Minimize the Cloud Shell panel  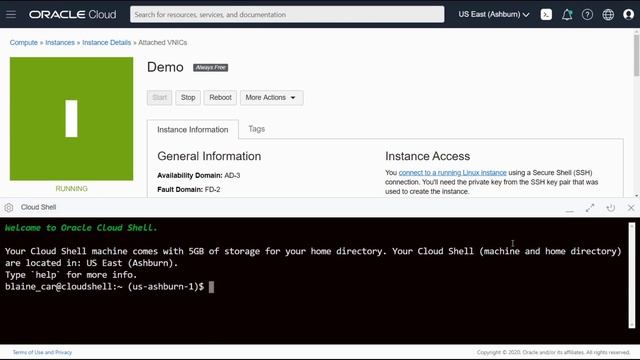[569, 210]
